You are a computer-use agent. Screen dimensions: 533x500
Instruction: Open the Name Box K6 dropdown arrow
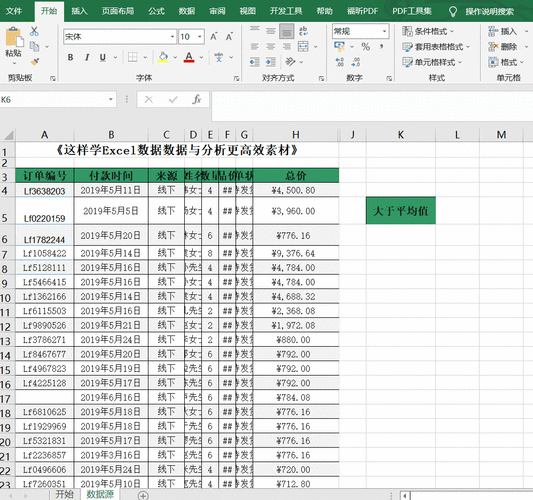[x=110, y=100]
